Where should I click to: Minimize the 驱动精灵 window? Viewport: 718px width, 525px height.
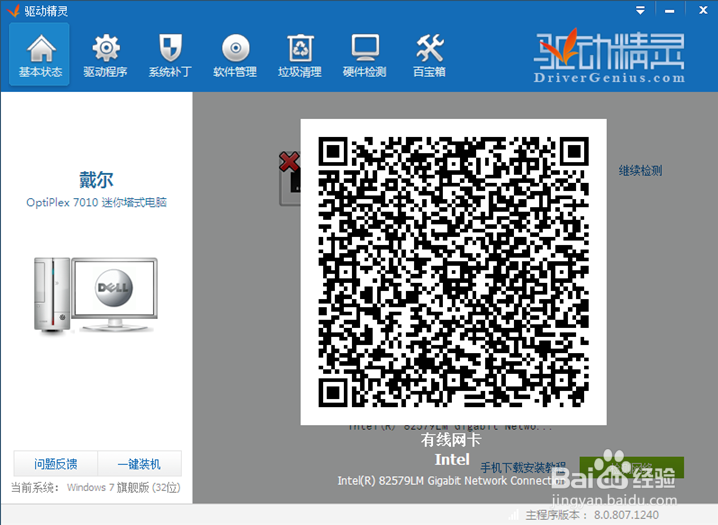[669, 10]
